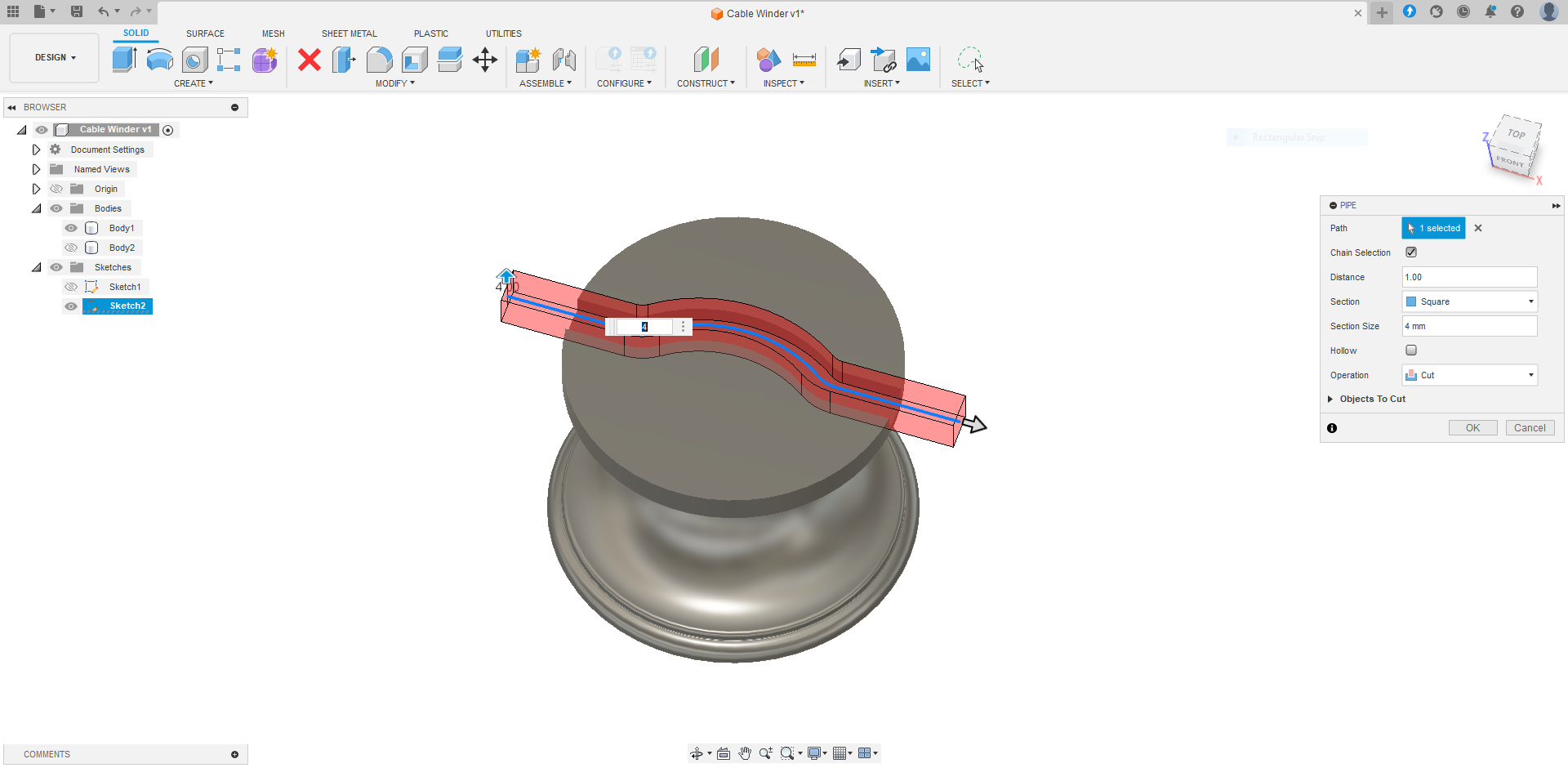Show the hidden Origin folder
Image resolution: width=1568 pixels, height=768 pixels.
coord(56,189)
